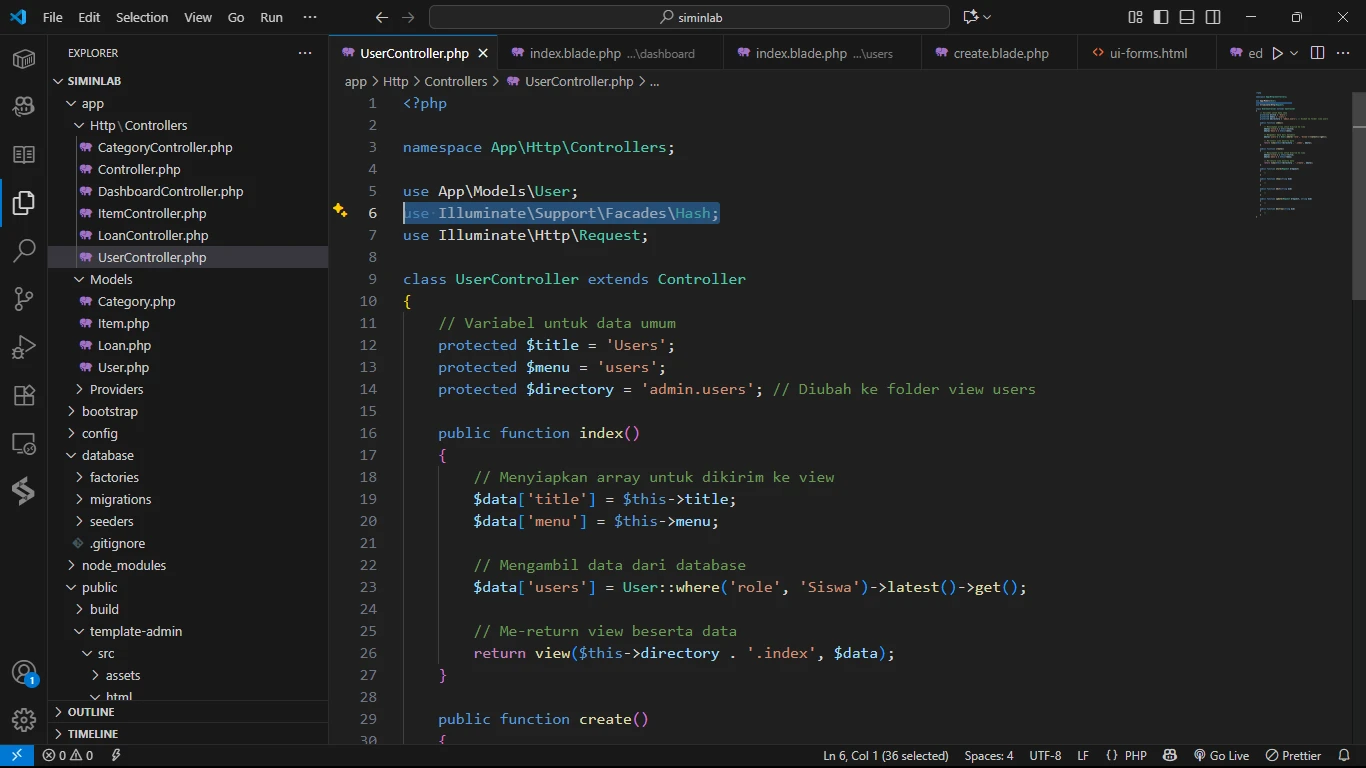Toggle bottom panel layout button
Viewport: 1366px width, 768px height.
(x=1187, y=17)
